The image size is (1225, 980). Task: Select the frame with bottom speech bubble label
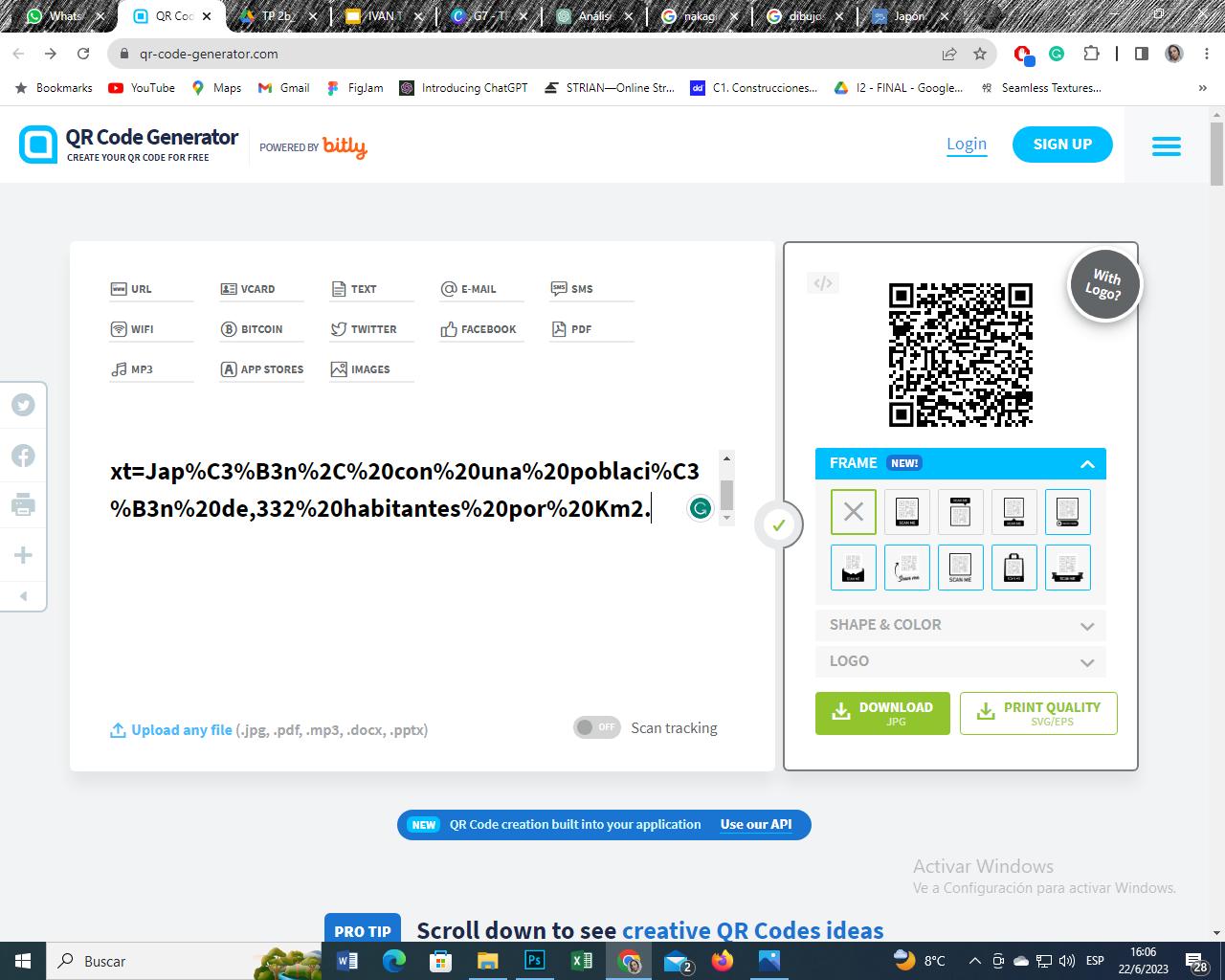pyautogui.click(x=1014, y=511)
